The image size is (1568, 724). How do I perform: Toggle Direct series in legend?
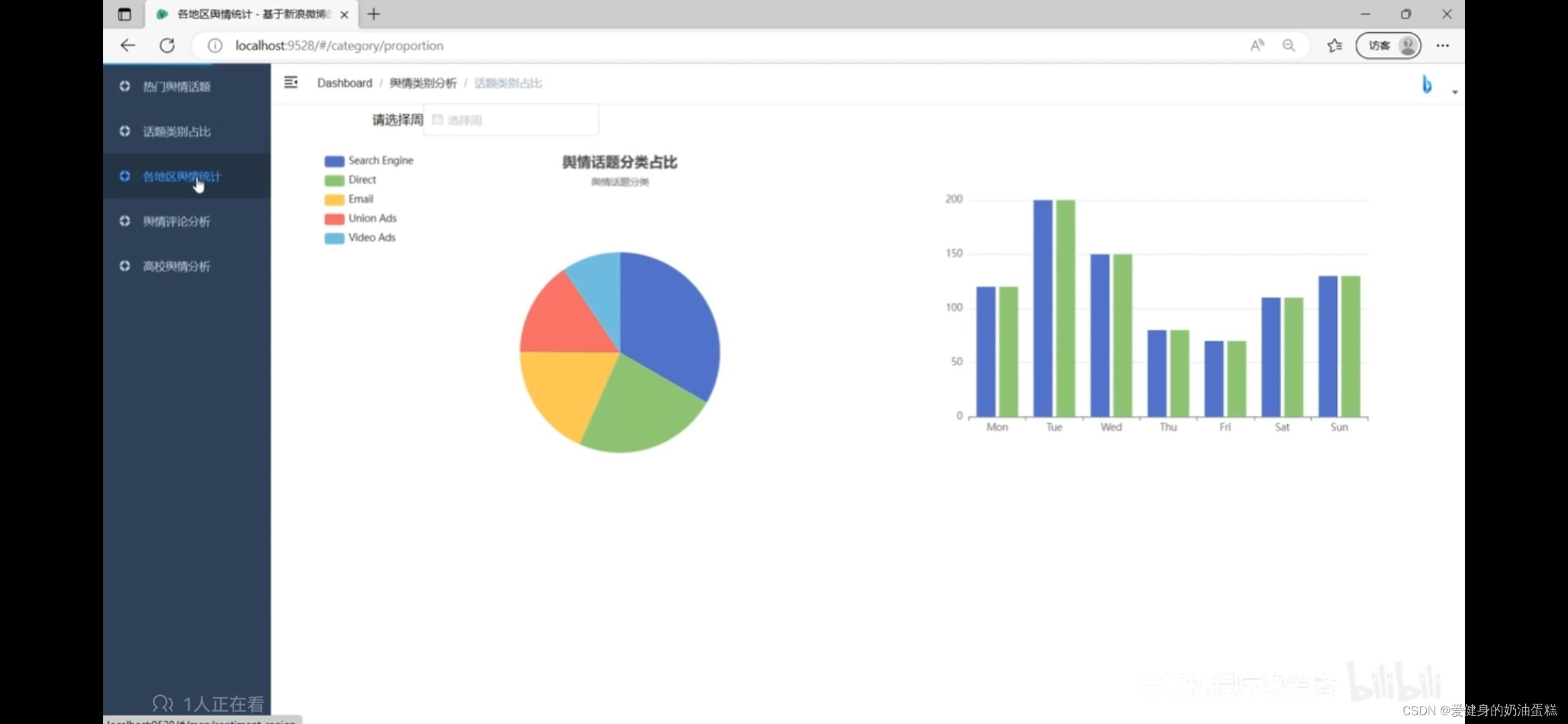[362, 180]
